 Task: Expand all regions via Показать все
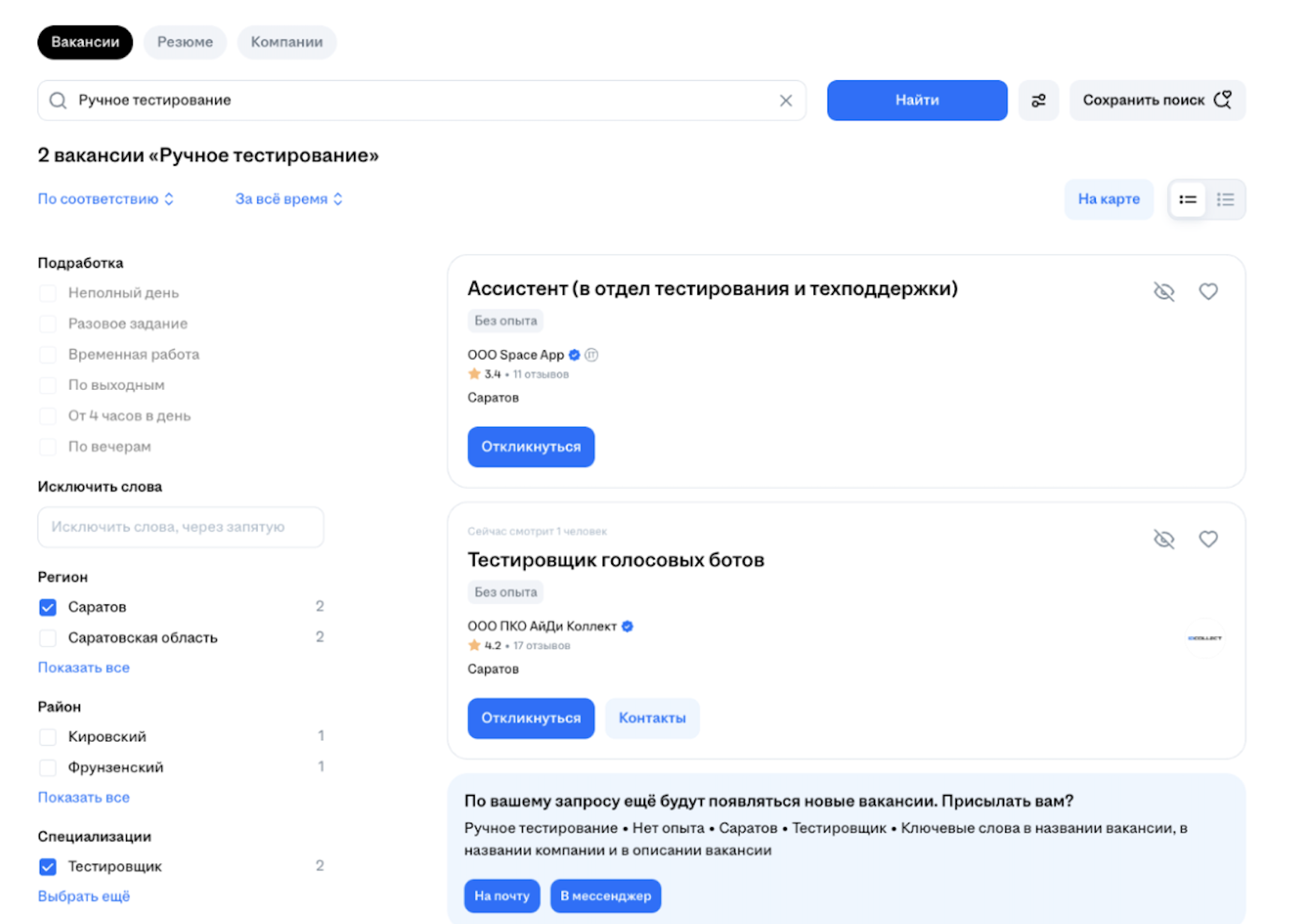[84, 667]
